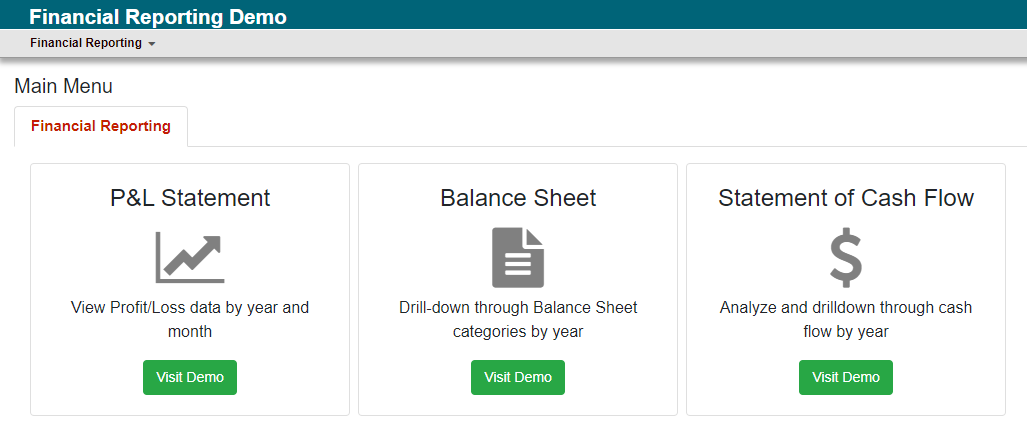Screen dimensions: 1027x447
Task: Click the View Profit/Loss data description
Action: [190, 319]
